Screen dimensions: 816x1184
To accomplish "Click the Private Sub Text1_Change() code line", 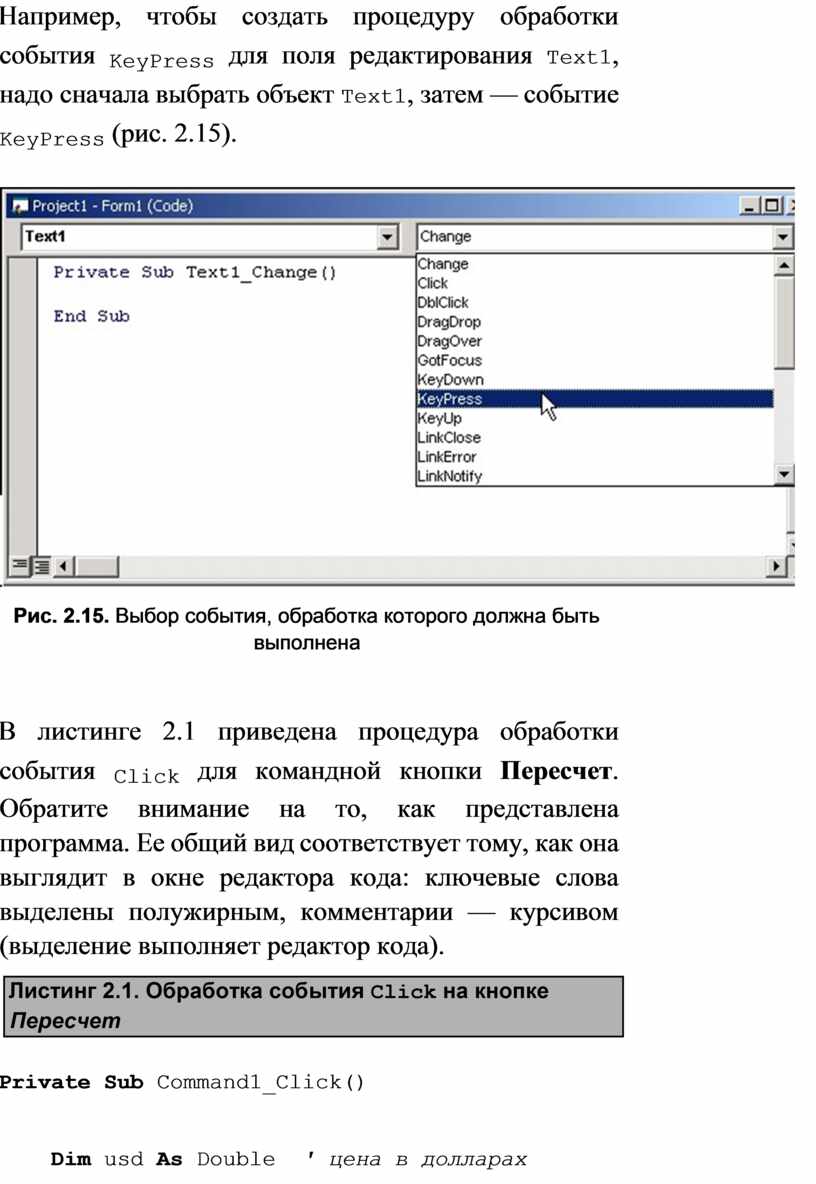I will click(x=195, y=272).
